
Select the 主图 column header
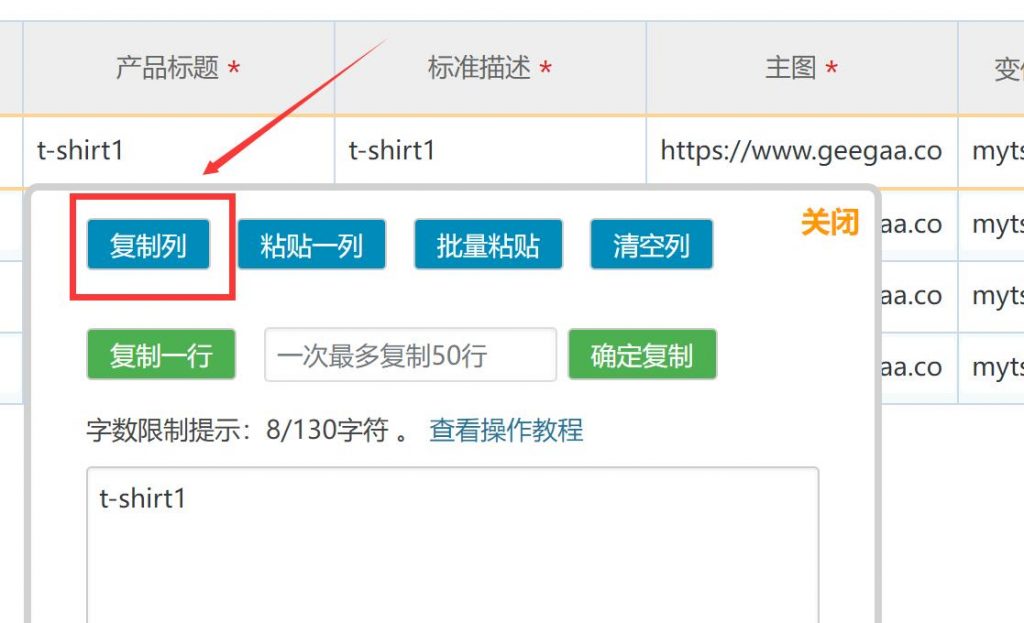[801, 68]
